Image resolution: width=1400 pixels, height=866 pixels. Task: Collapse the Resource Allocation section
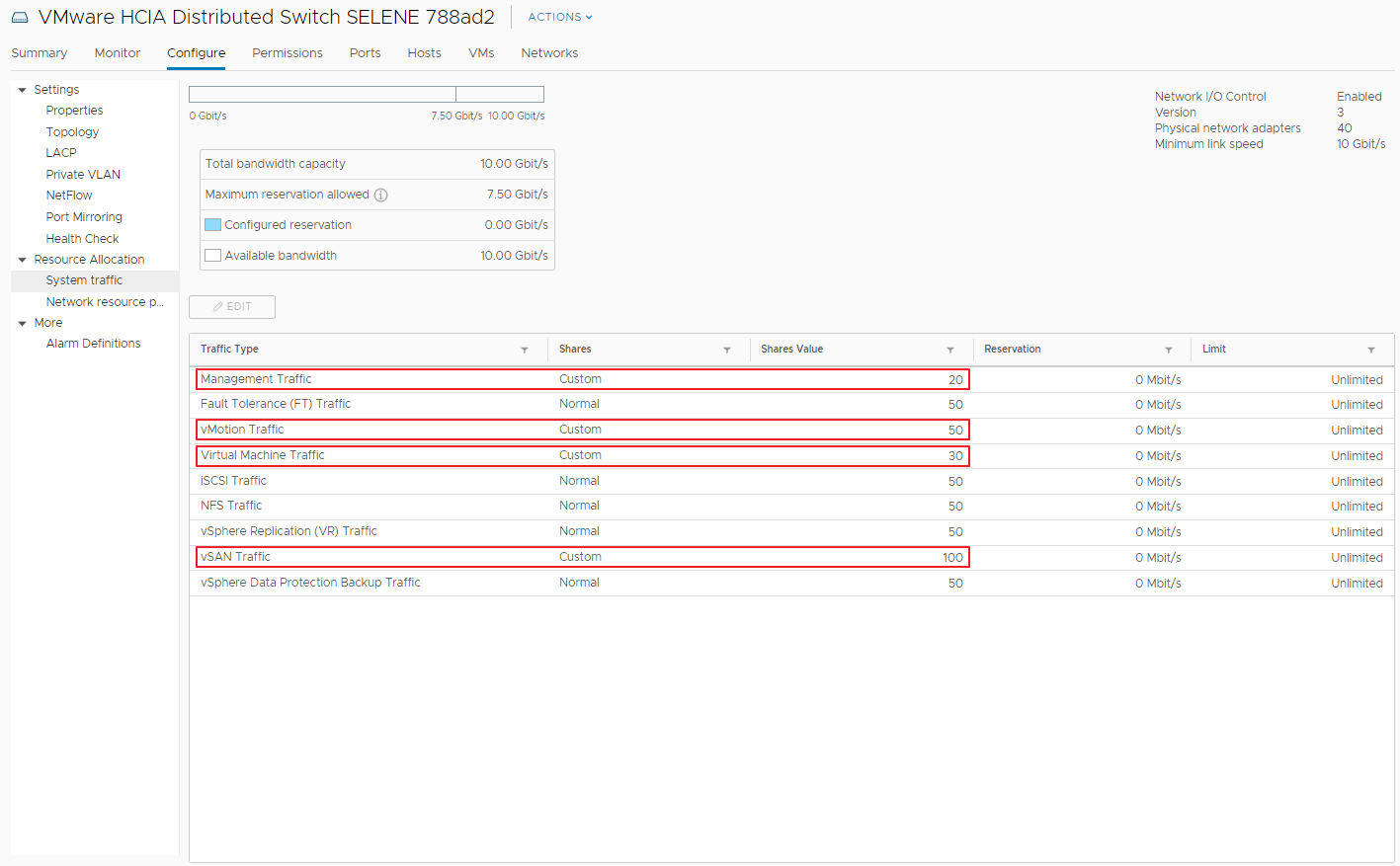(22, 260)
